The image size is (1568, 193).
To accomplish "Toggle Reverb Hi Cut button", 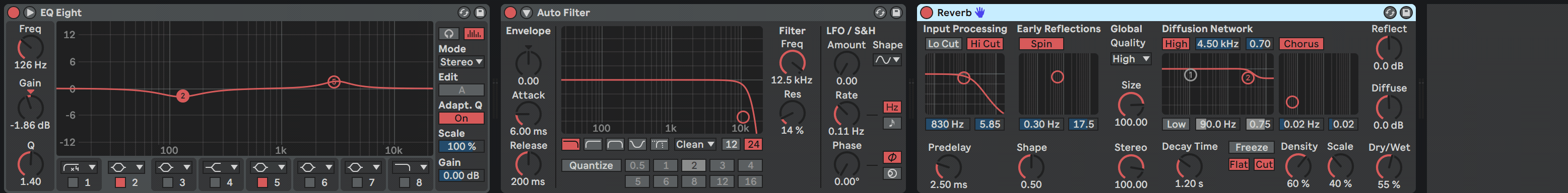I will [x=985, y=44].
